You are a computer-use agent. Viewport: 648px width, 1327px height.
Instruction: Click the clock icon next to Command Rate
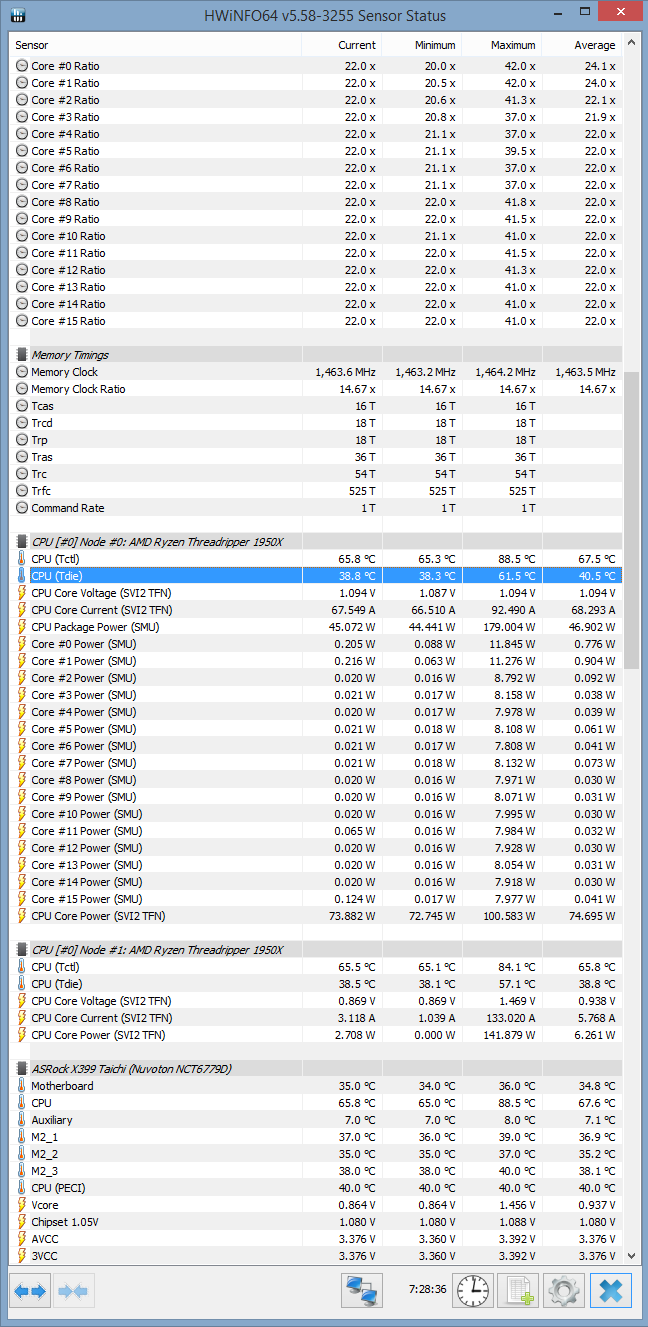22,508
